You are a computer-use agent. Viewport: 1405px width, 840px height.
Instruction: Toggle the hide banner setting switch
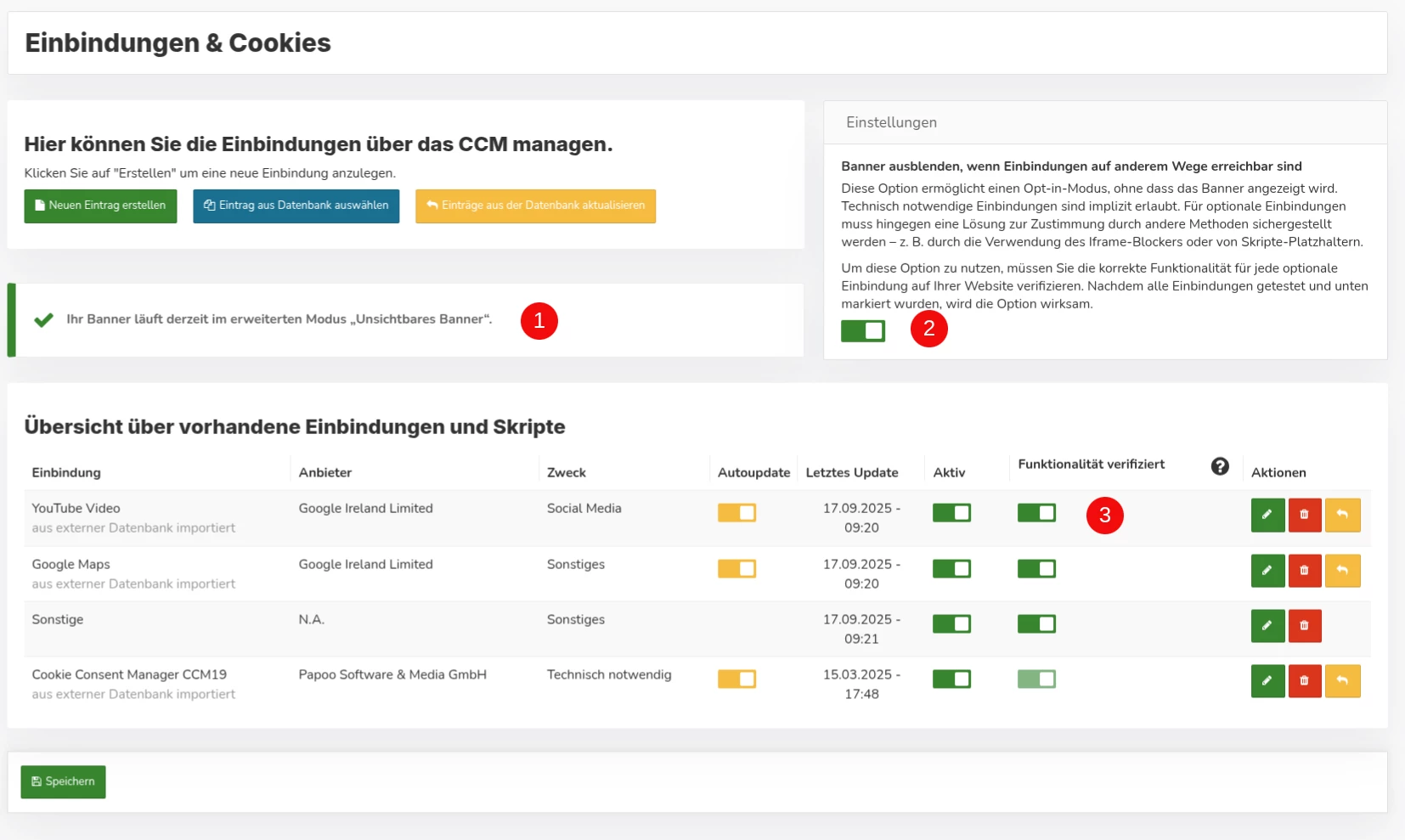click(x=863, y=330)
